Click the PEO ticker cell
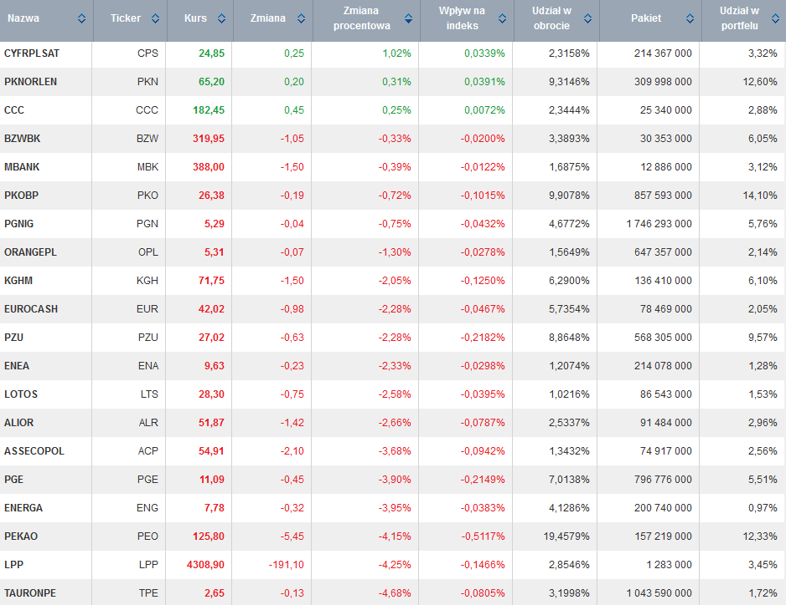Viewport: 786px width, 605px height. point(148,536)
